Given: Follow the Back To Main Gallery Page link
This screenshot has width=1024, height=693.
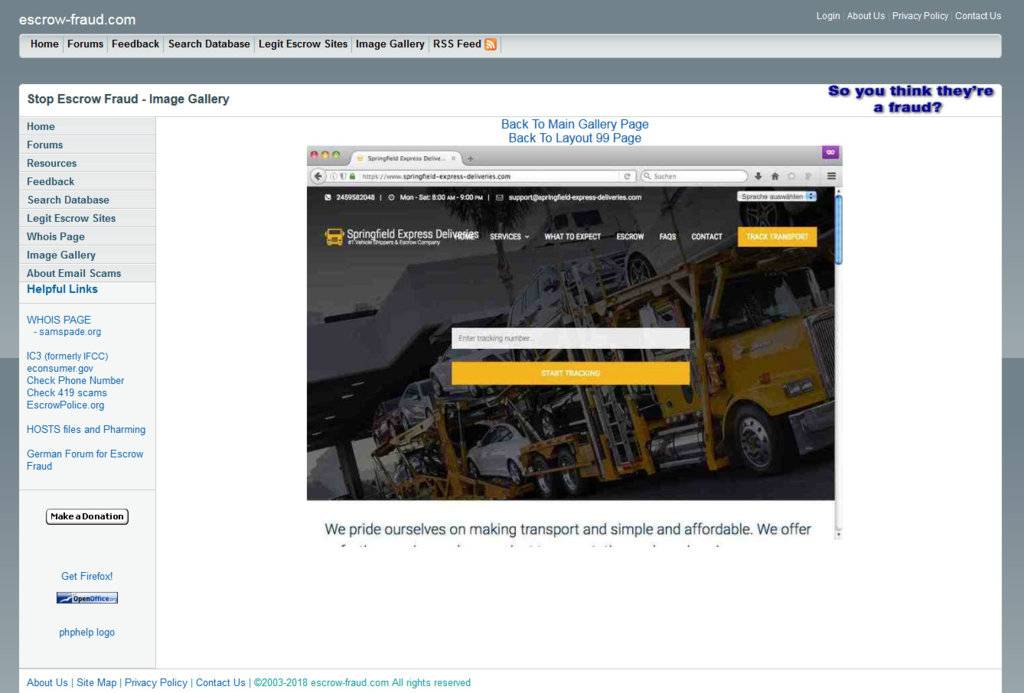Looking at the screenshot, I should click(x=574, y=123).
